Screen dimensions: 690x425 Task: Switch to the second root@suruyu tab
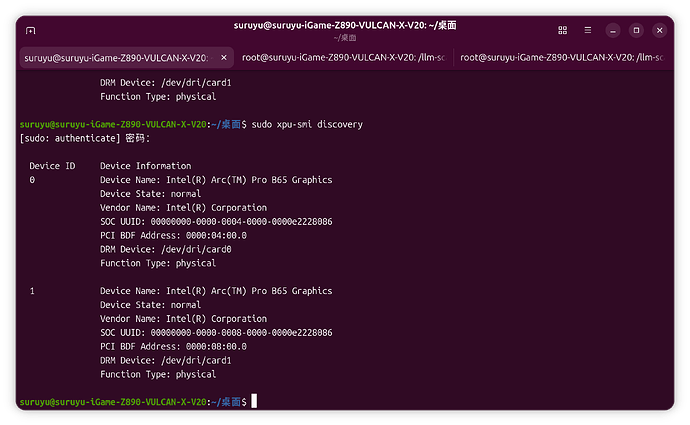[x=343, y=58]
